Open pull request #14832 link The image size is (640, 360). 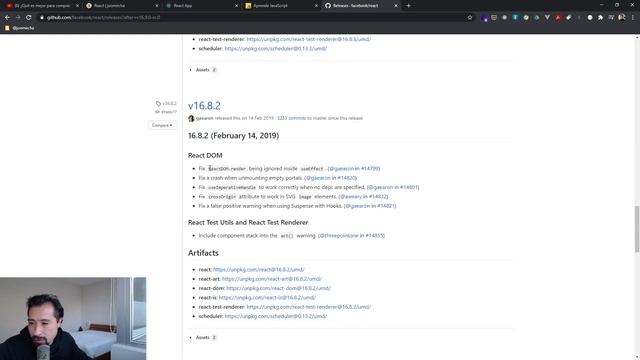(378, 197)
